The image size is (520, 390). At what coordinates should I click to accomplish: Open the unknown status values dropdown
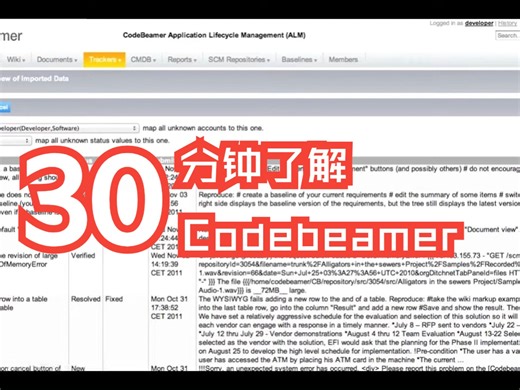click(15, 141)
